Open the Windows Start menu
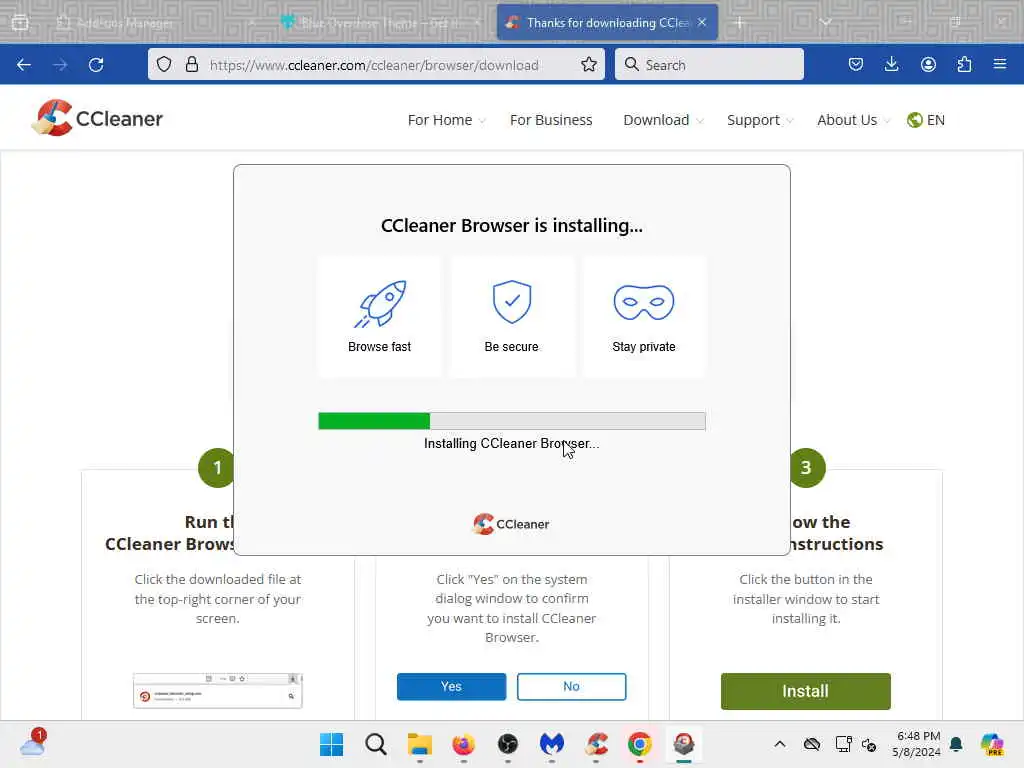 tap(331, 744)
